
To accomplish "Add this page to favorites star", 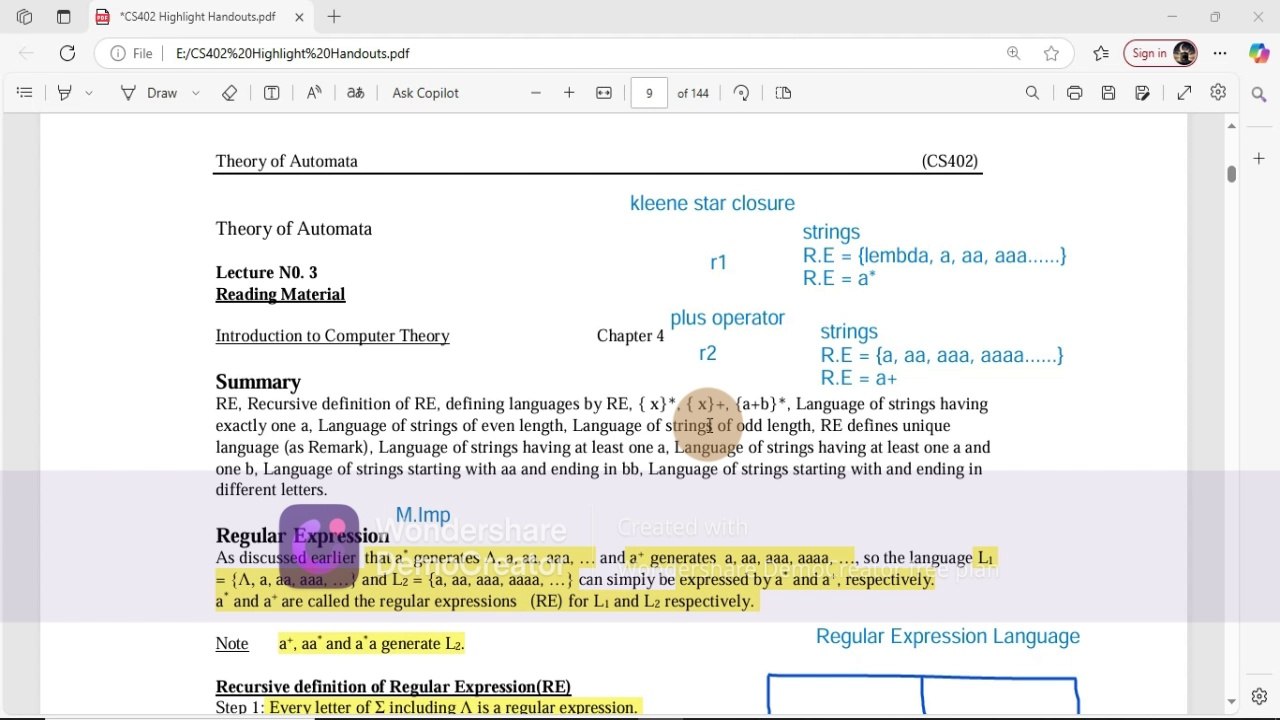I will click(x=1051, y=53).
